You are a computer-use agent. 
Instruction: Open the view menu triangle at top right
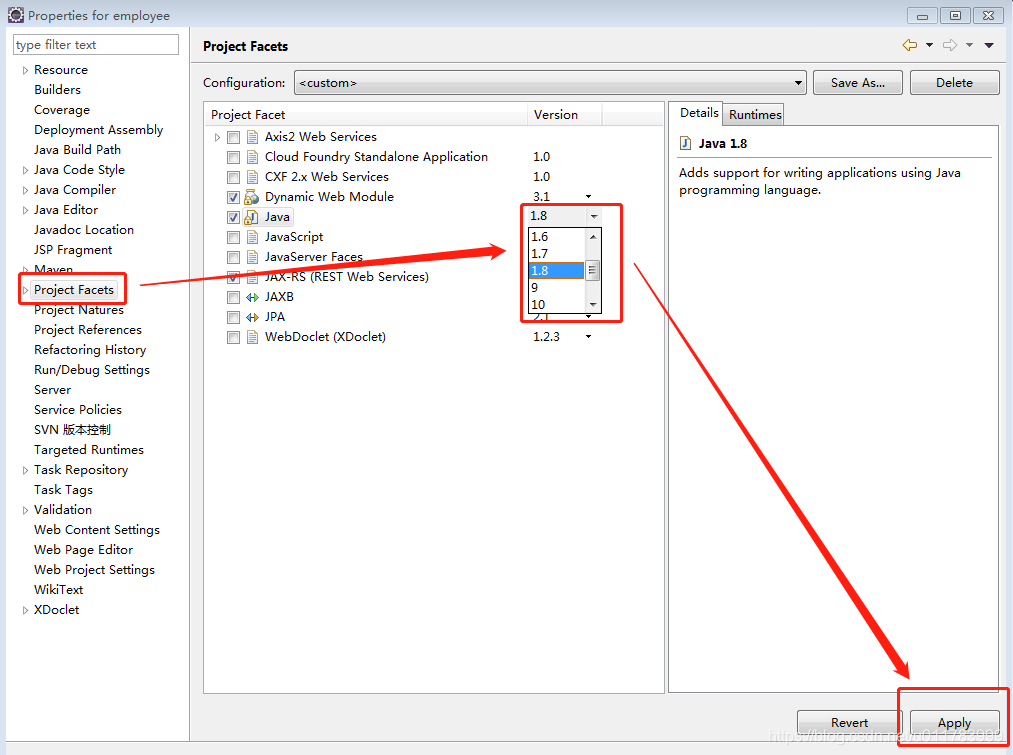coord(989,45)
